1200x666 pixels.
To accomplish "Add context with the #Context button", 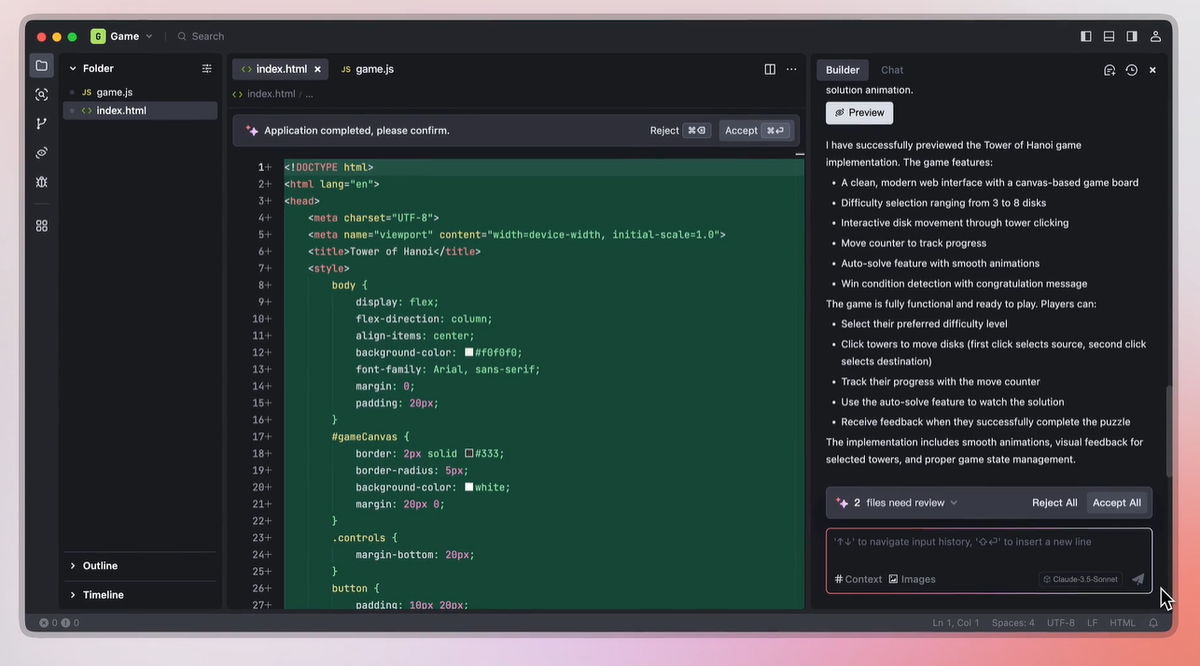I will click(x=858, y=579).
